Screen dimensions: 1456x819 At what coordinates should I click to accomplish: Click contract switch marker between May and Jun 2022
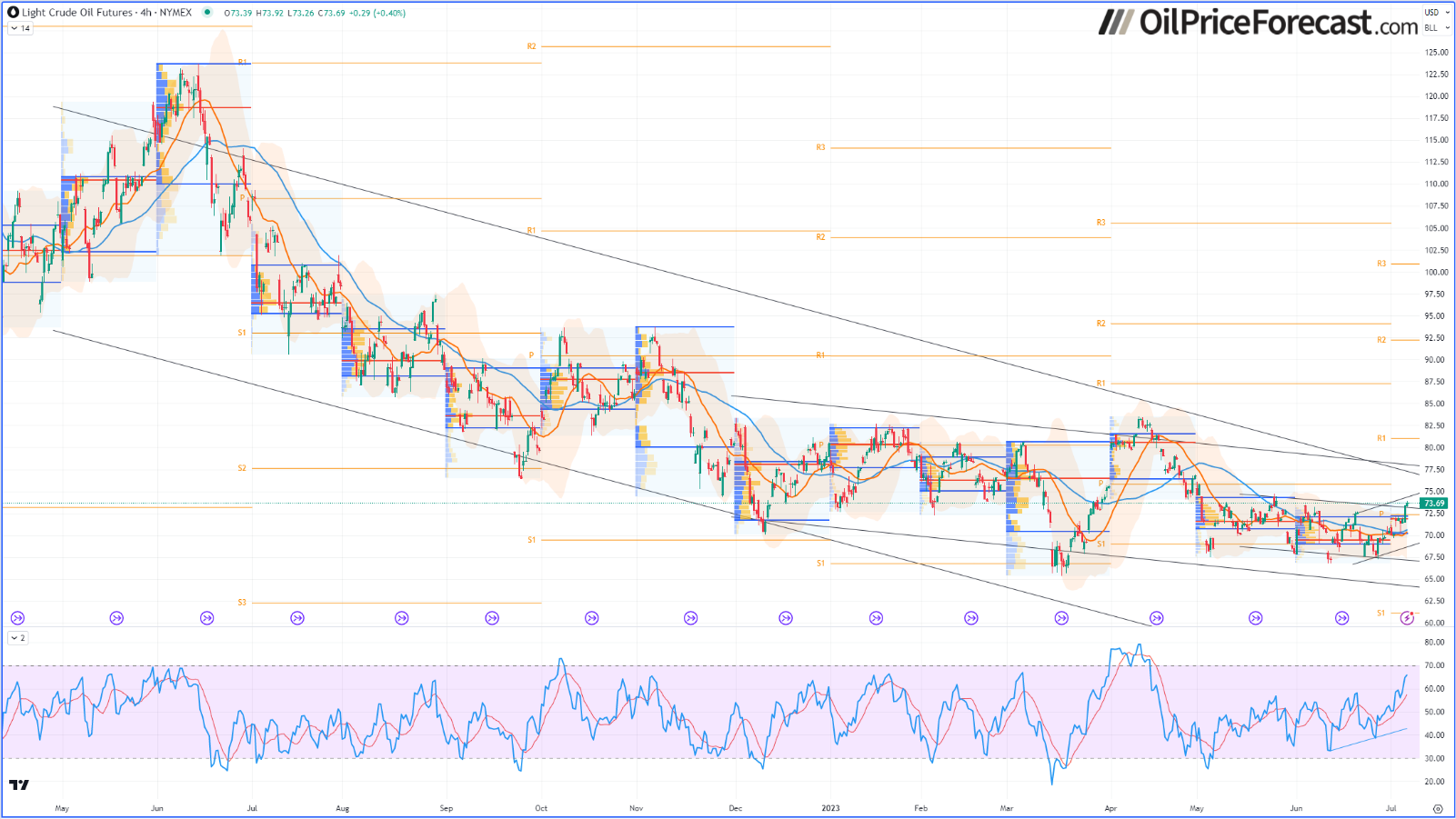click(116, 618)
